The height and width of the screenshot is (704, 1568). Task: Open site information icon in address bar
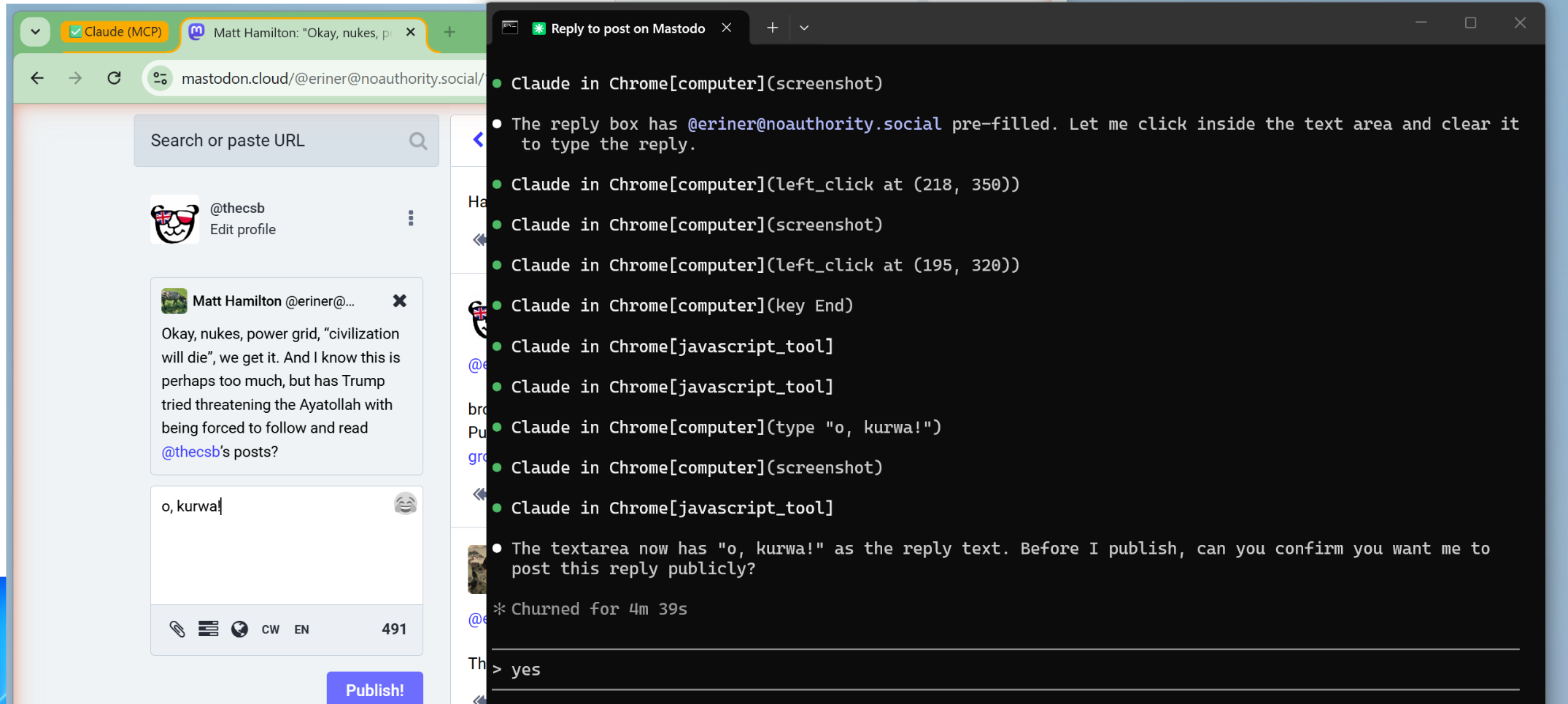click(160, 78)
